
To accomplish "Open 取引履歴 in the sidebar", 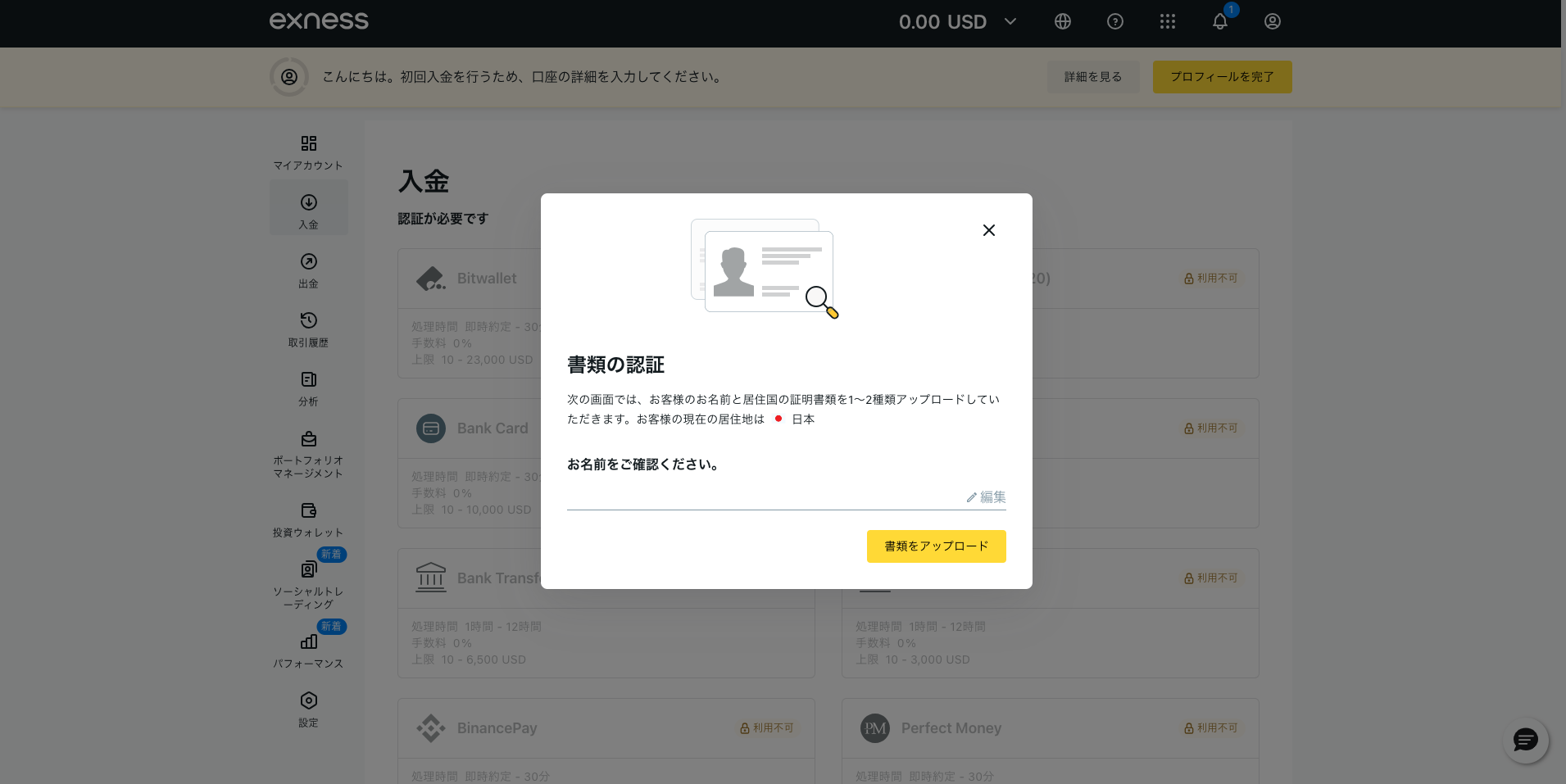I will pos(308,329).
